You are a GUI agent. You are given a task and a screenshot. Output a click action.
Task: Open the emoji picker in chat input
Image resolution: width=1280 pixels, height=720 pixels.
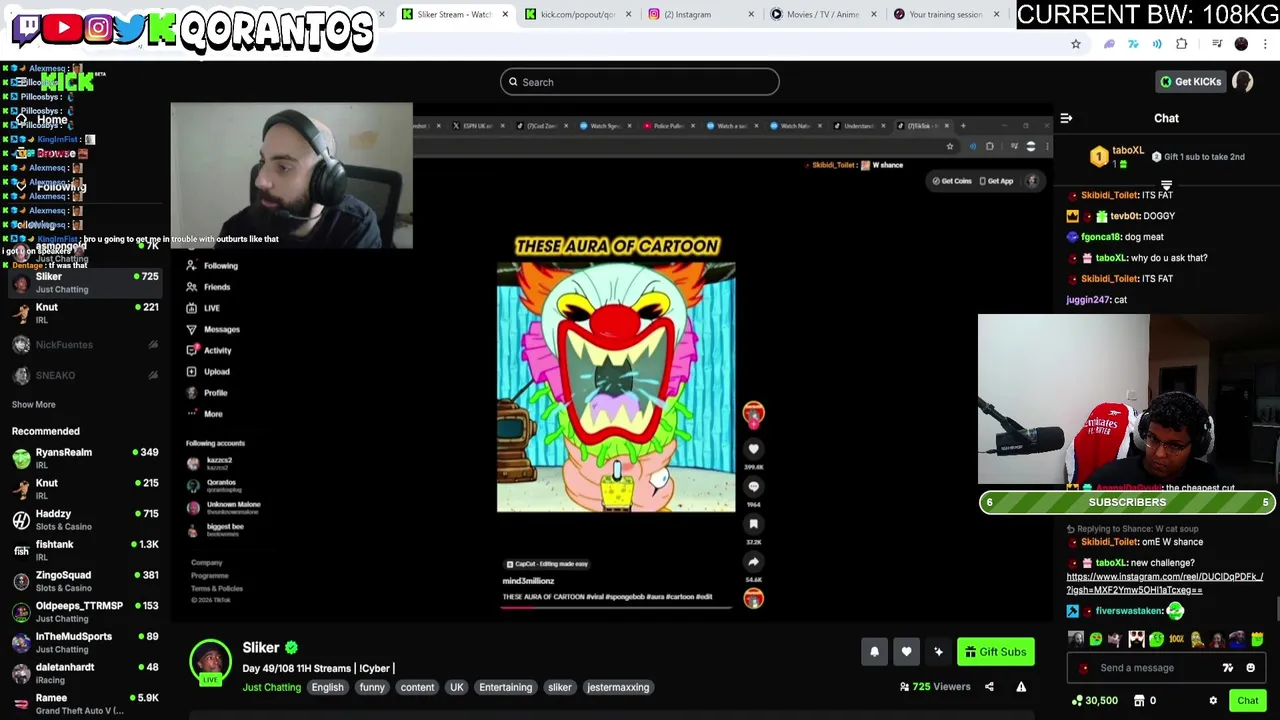coord(1250,668)
